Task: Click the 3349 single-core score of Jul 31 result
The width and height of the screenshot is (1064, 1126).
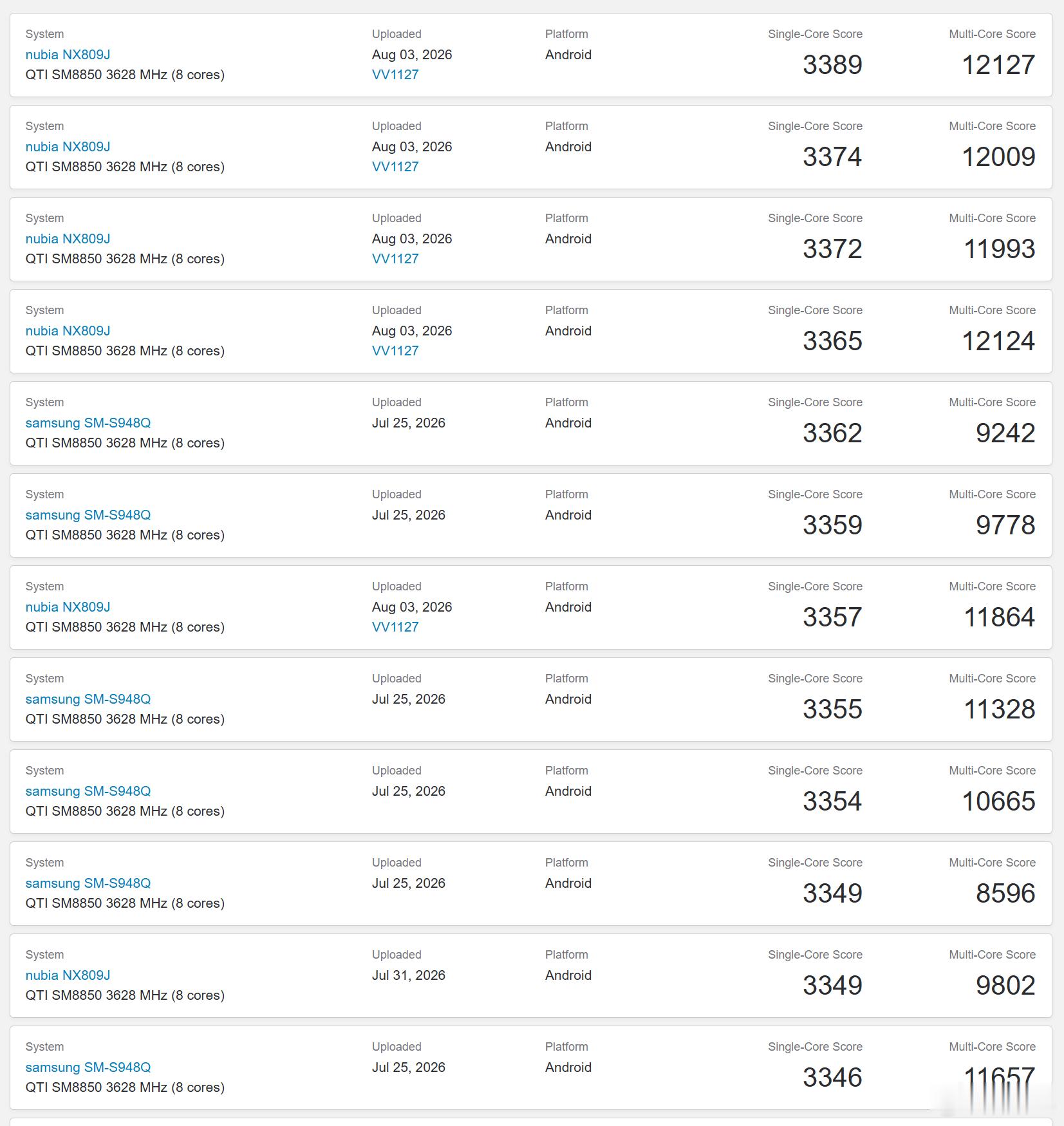Action: click(832, 986)
